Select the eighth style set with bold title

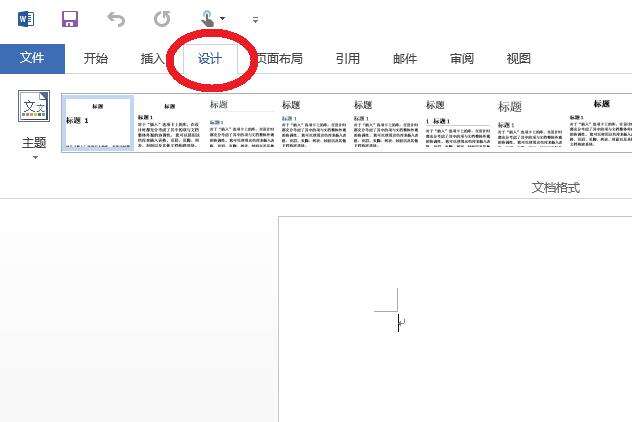pyautogui.click(x=600, y=123)
